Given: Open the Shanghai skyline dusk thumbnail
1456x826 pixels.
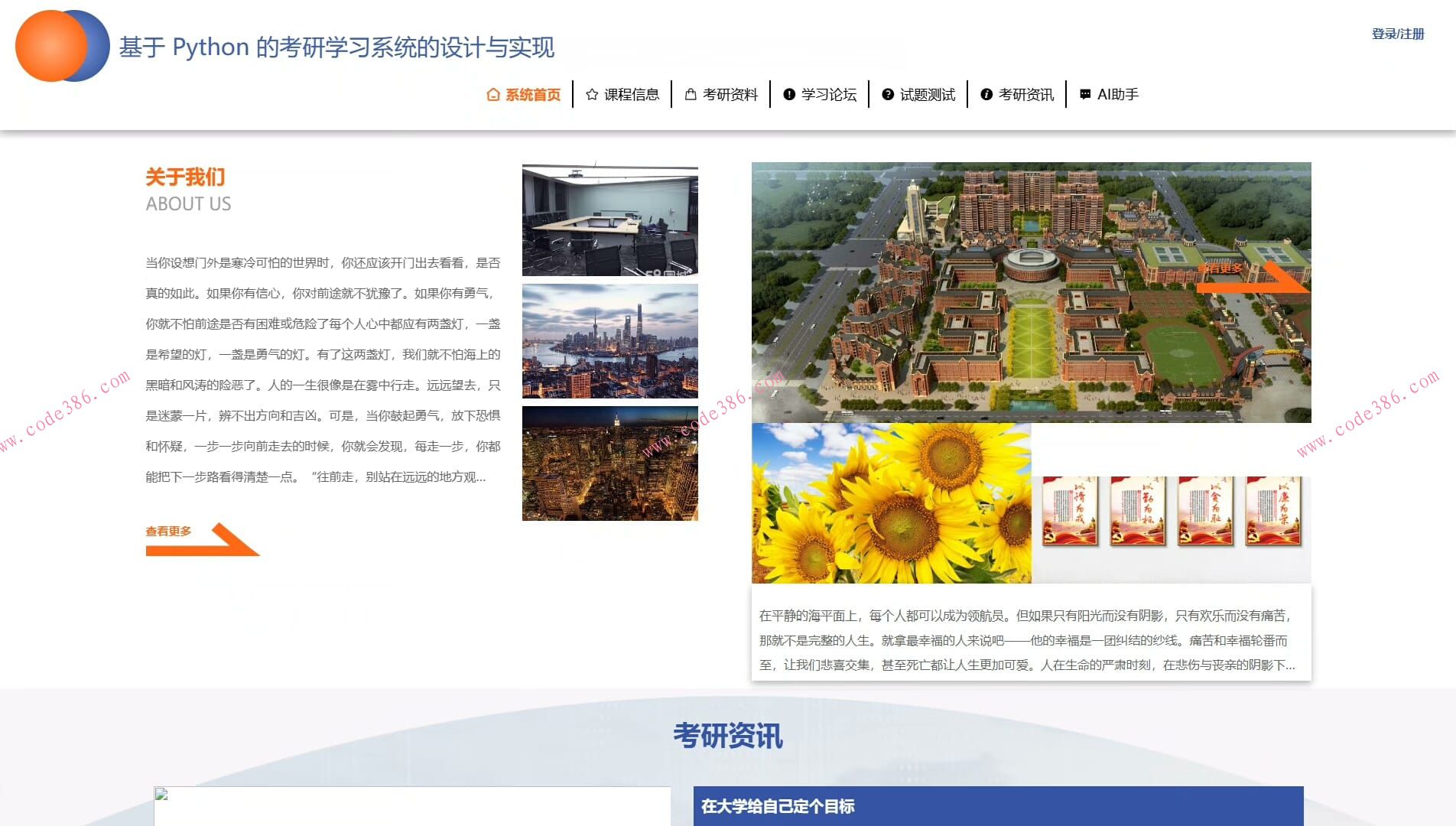Looking at the screenshot, I should pyautogui.click(x=610, y=341).
